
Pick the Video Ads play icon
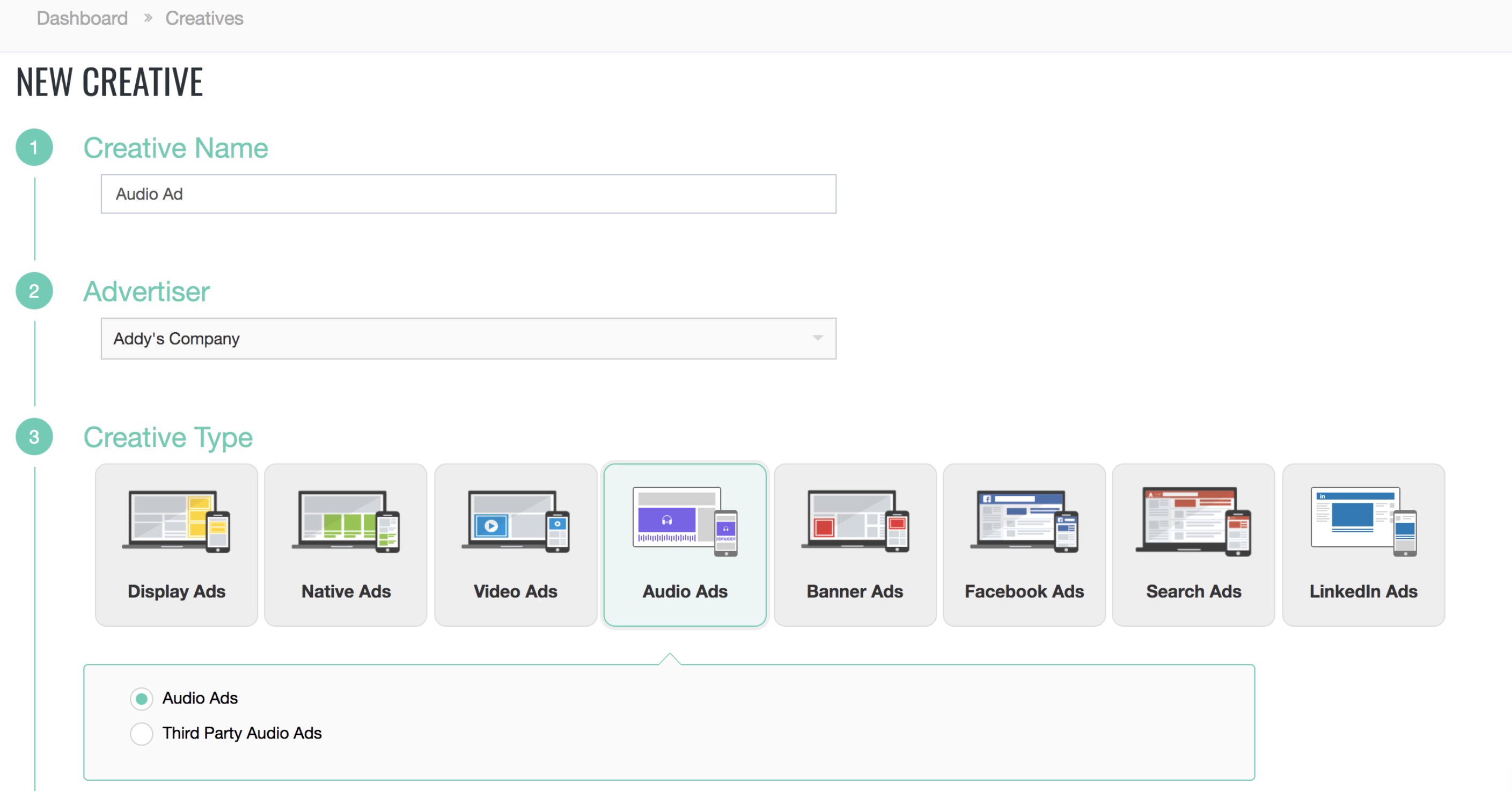point(491,525)
